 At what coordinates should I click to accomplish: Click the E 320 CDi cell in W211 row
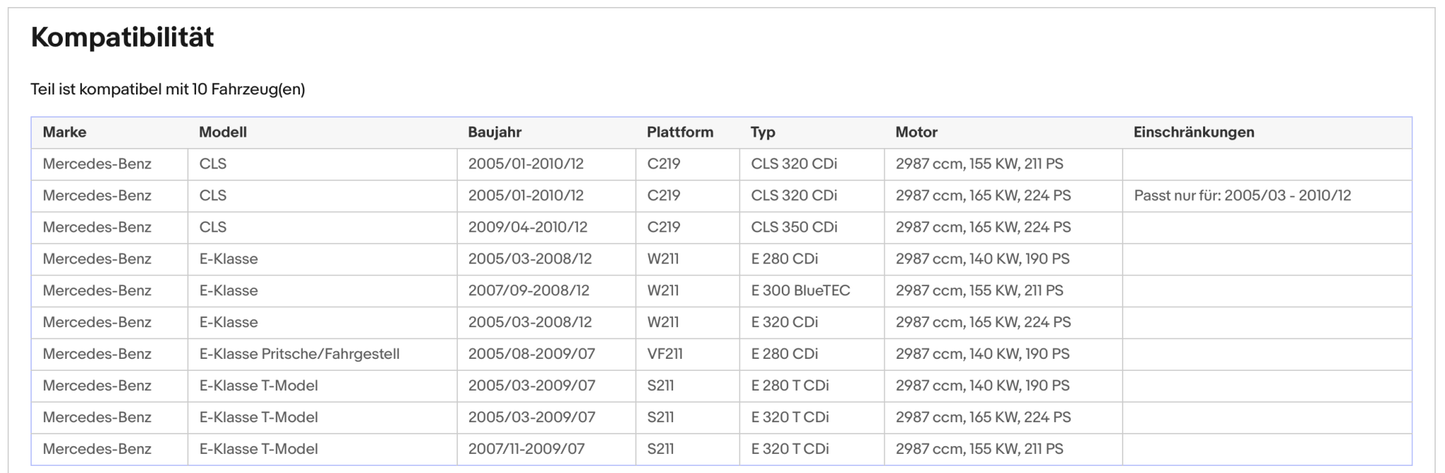tap(784, 322)
